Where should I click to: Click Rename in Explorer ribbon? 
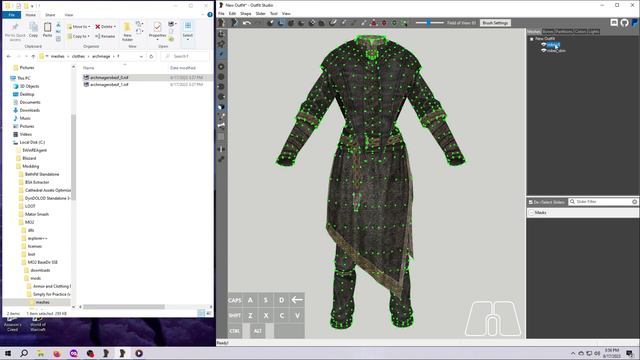105,36
